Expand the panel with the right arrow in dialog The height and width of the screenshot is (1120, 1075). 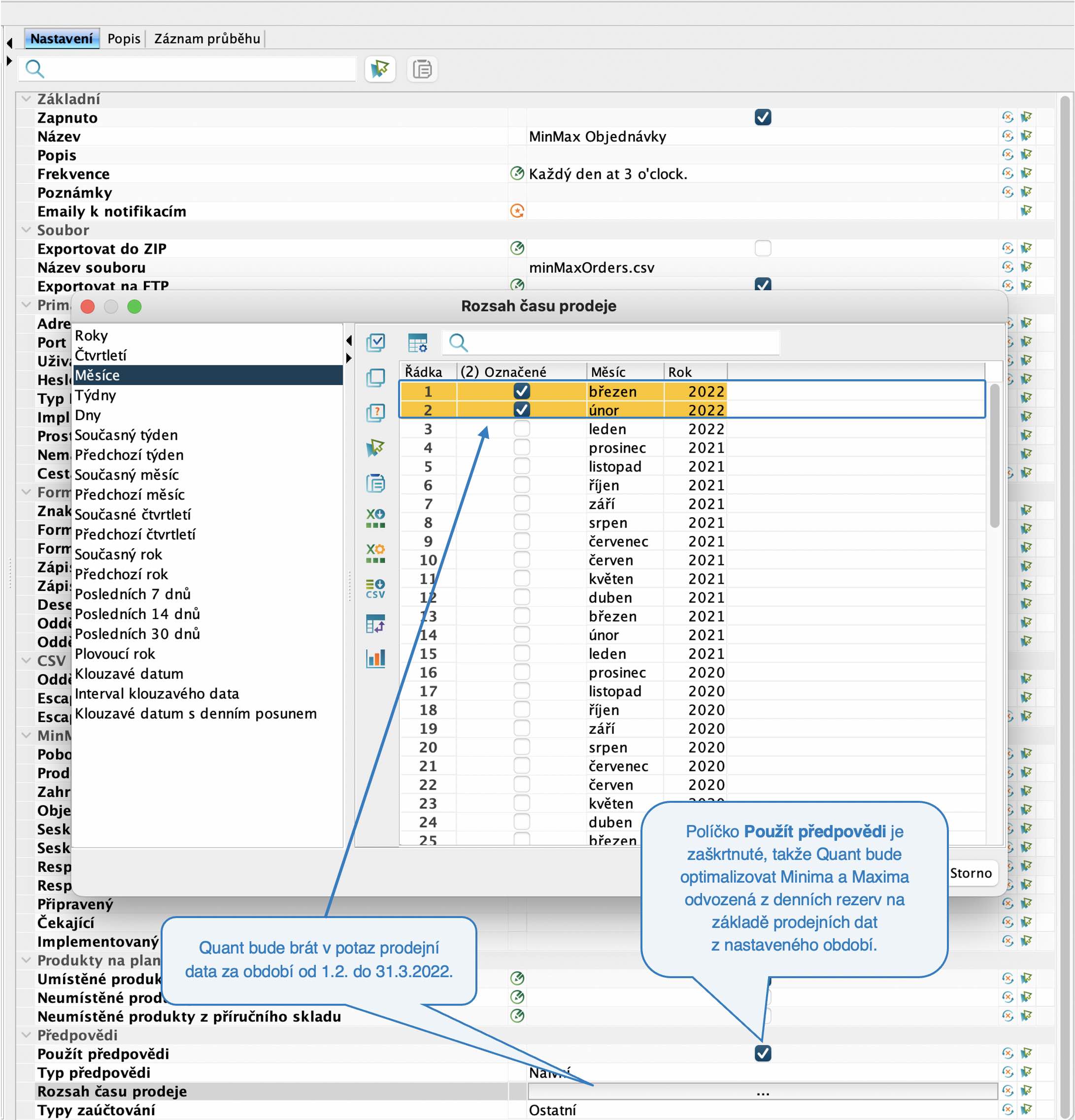(349, 358)
